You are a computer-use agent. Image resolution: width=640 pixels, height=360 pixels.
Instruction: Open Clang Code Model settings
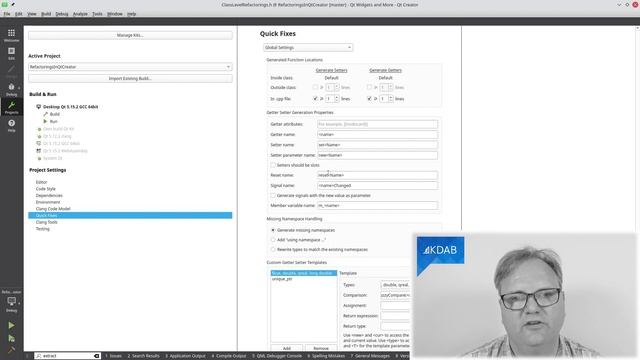click(53, 209)
